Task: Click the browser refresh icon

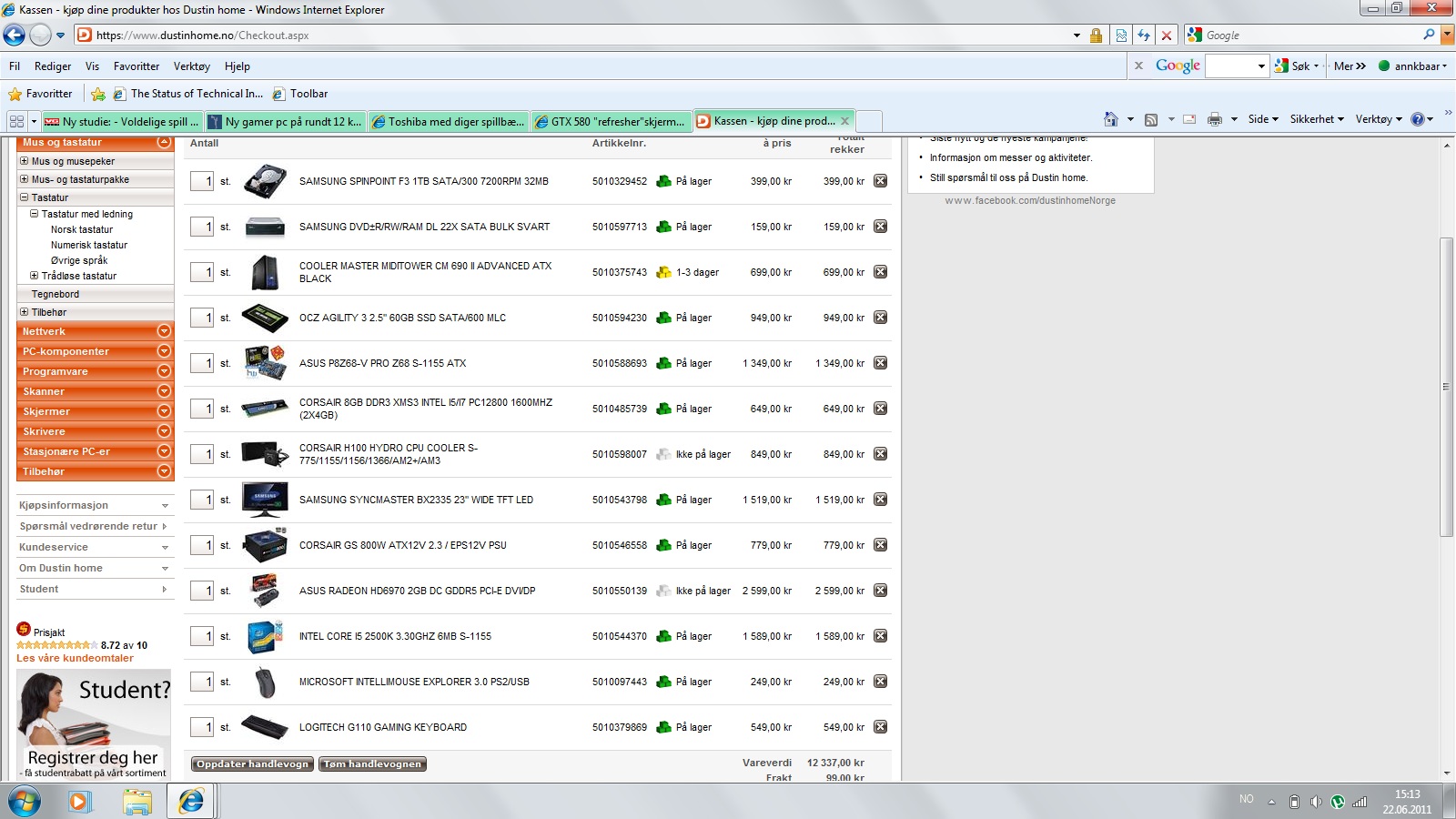Action: [x=1144, y=35]
